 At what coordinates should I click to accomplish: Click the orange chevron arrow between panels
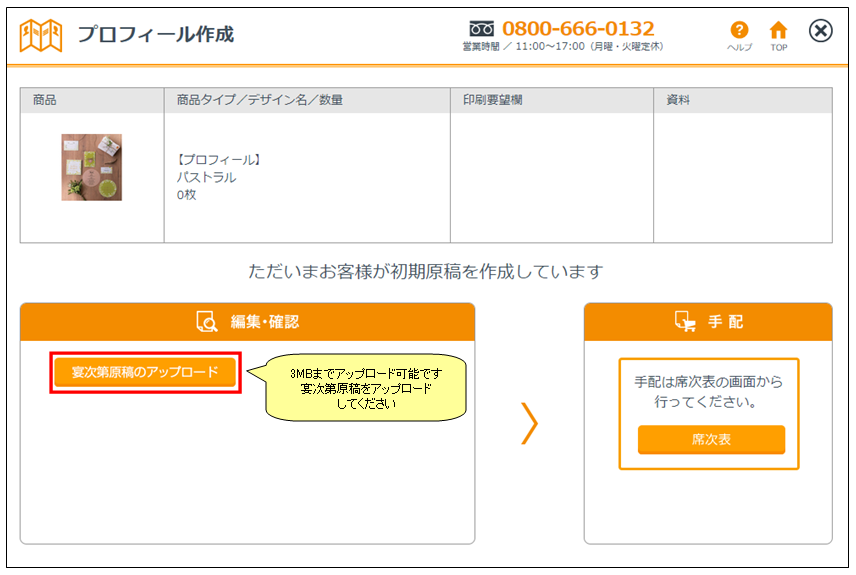[x=529, y=424]
